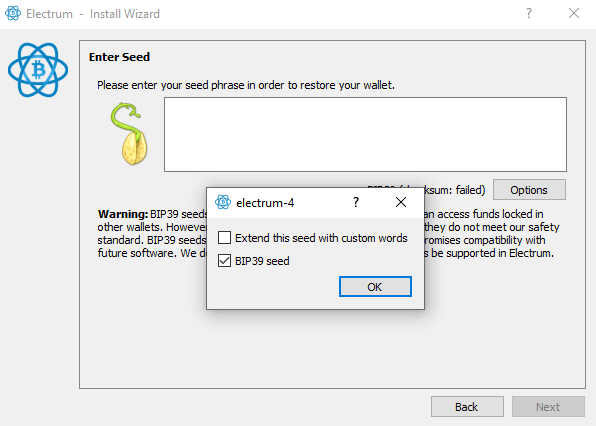Click the large Electrum Bitcoin atom logo
This screenshot has width=596, height=426.
(x=38, y=70)
